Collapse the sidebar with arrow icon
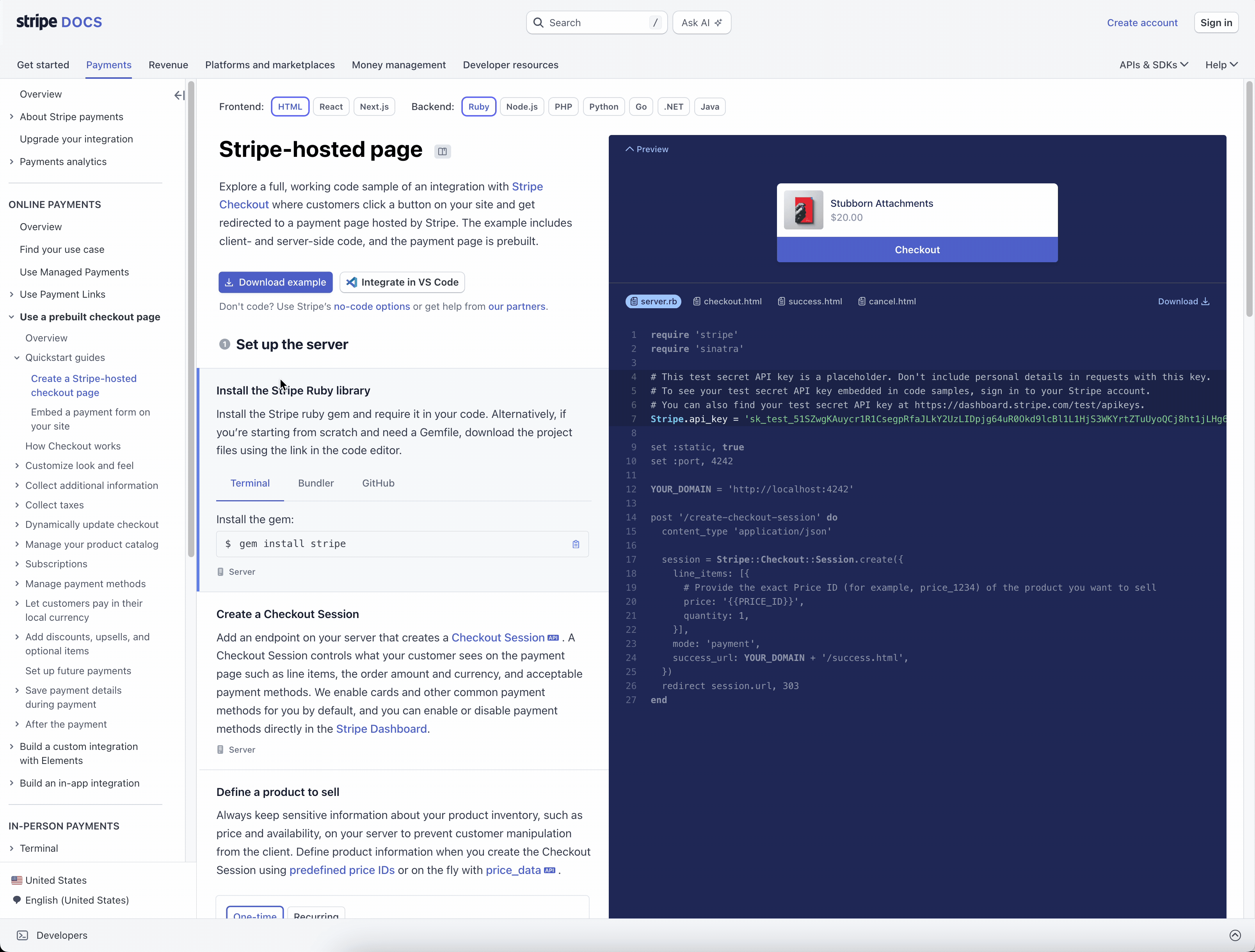Screen dimensions: 1255x952 pyautogui.click(x=179, y=95)
